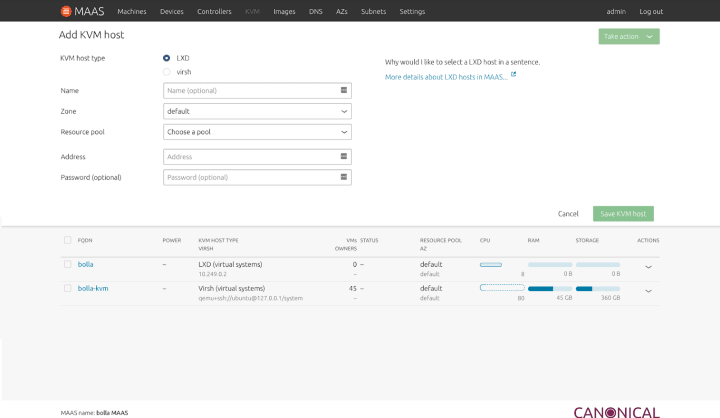Click the autofill icon in Name field
Viewport: 720px width, 418px height.
(x=344, y=91)
